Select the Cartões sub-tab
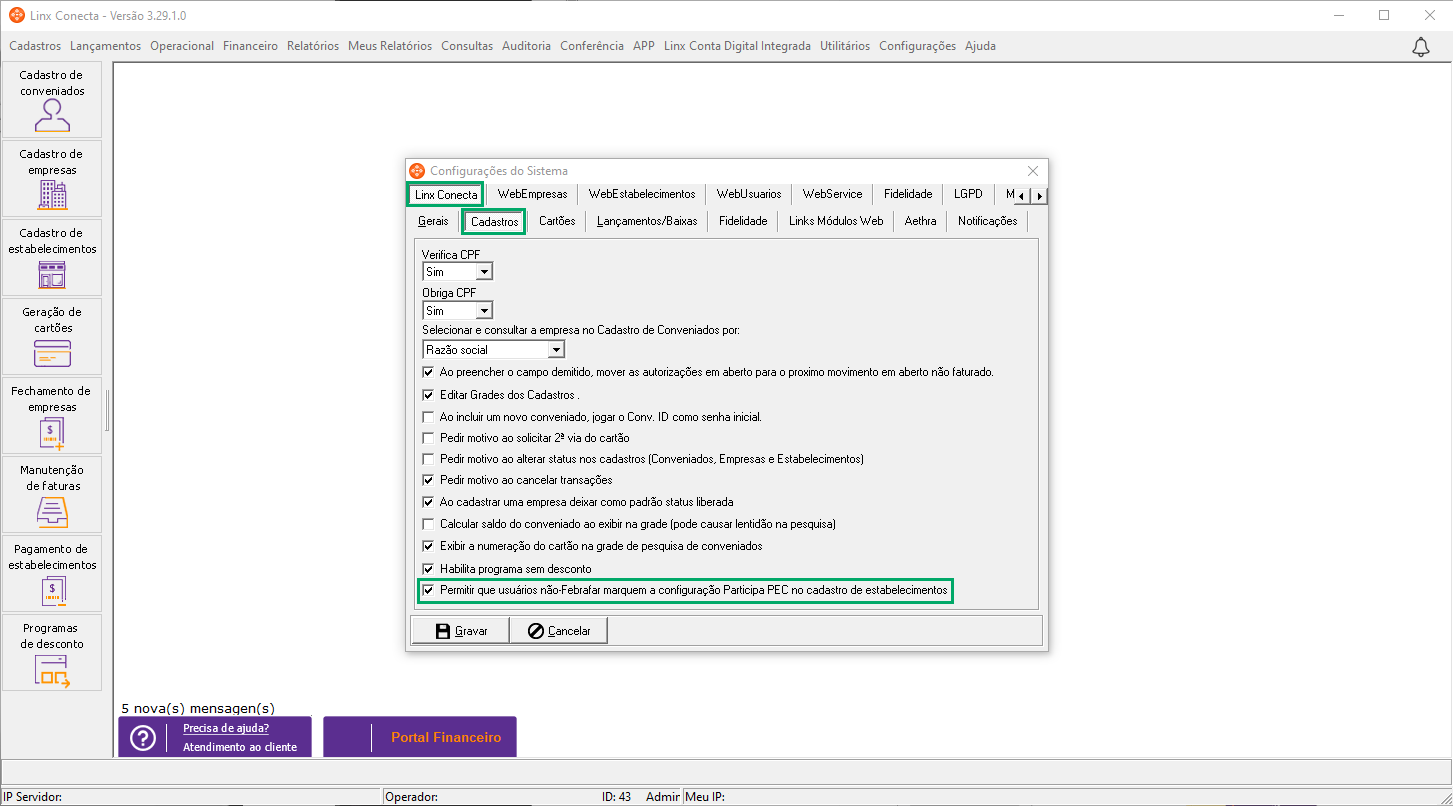 pyautogui.click(x=557, y=221)
